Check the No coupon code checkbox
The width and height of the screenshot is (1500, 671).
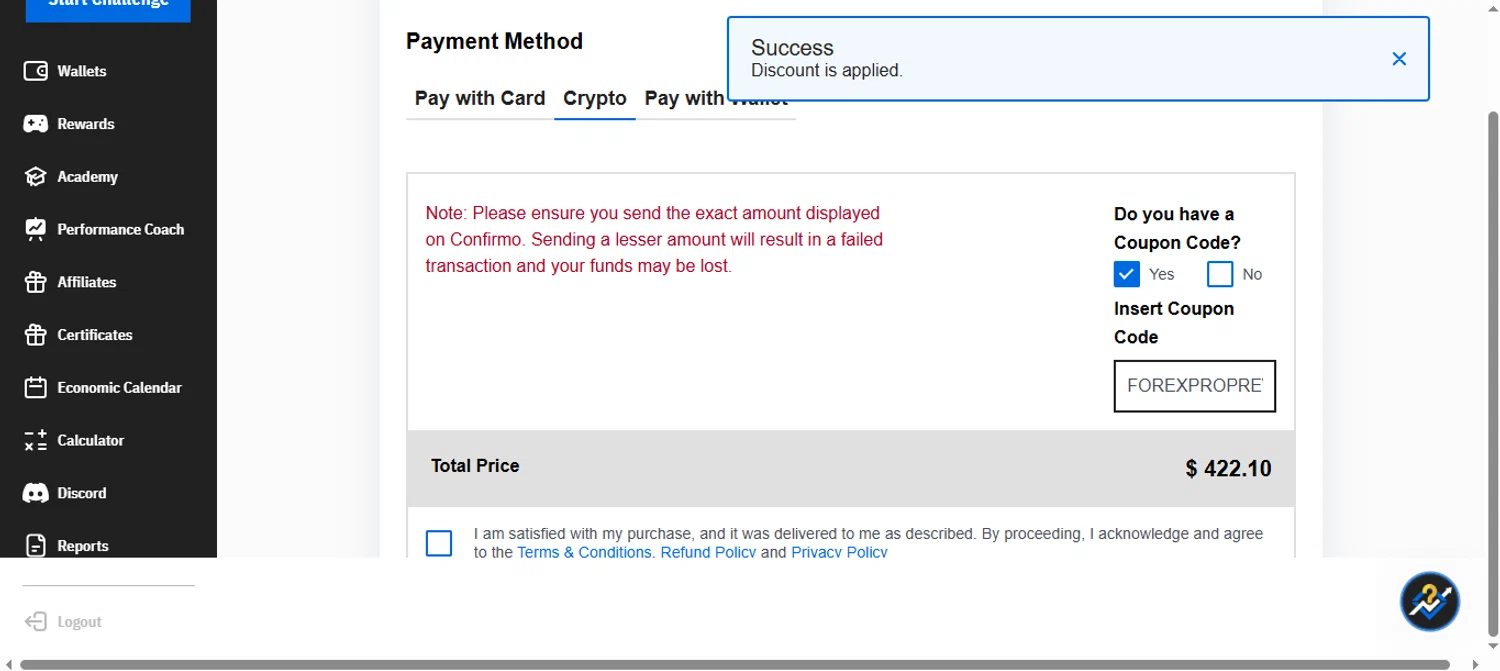click(x=1220, y=274)
